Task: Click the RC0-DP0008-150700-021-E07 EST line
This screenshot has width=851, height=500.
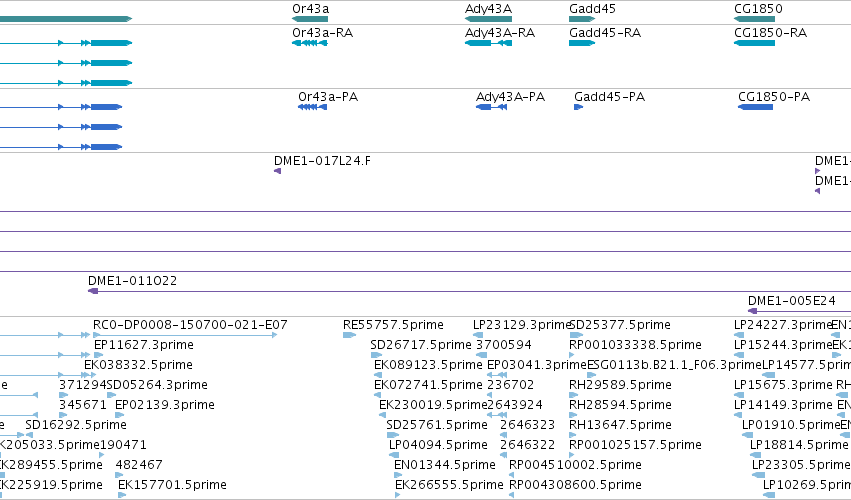Action: click(186, 335)
